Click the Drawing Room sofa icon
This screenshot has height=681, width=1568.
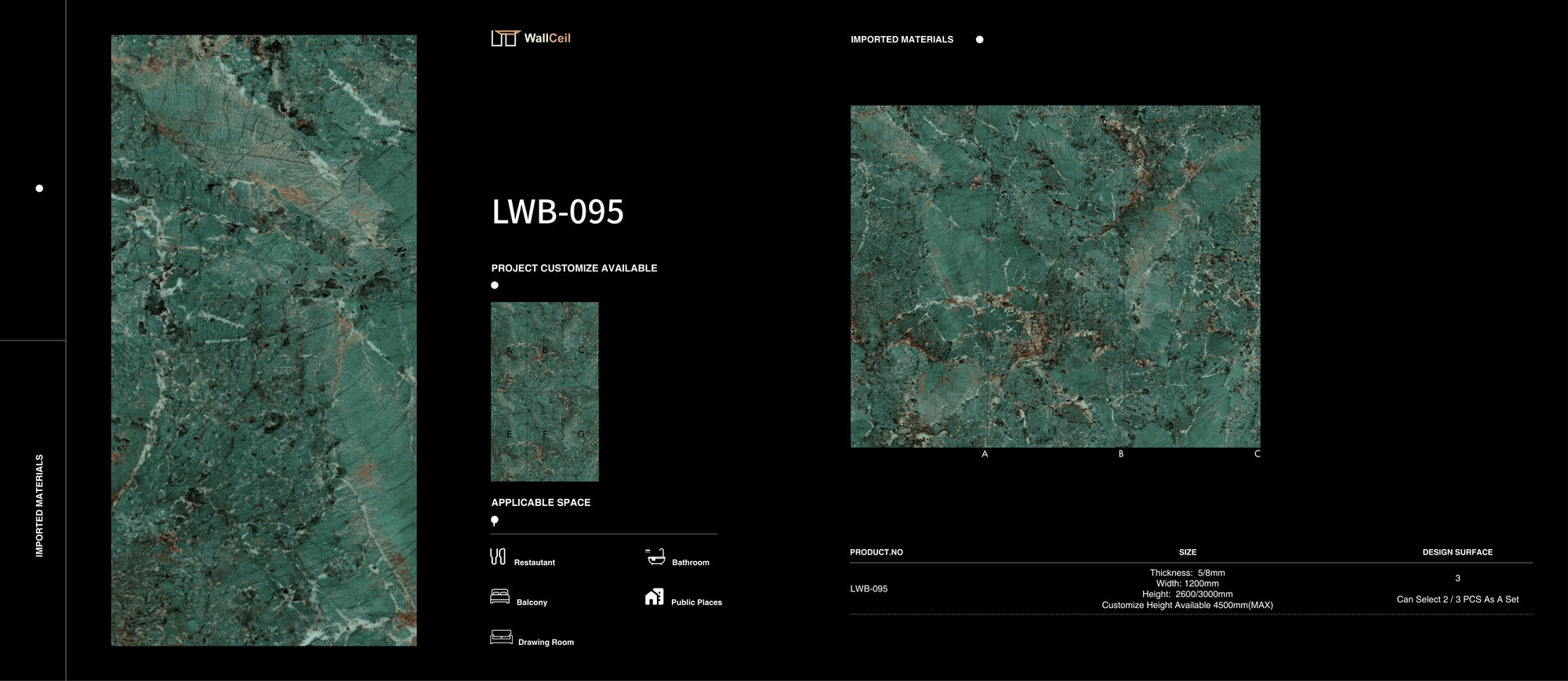(501, 636)
